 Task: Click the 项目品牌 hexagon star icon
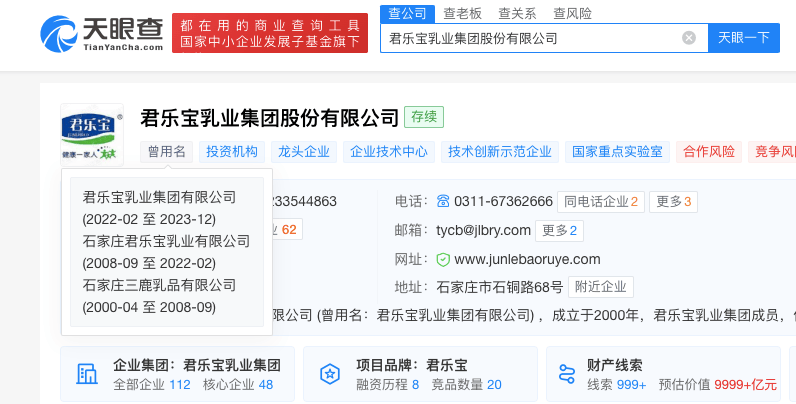pyautogui.click(x=330, y=374)
